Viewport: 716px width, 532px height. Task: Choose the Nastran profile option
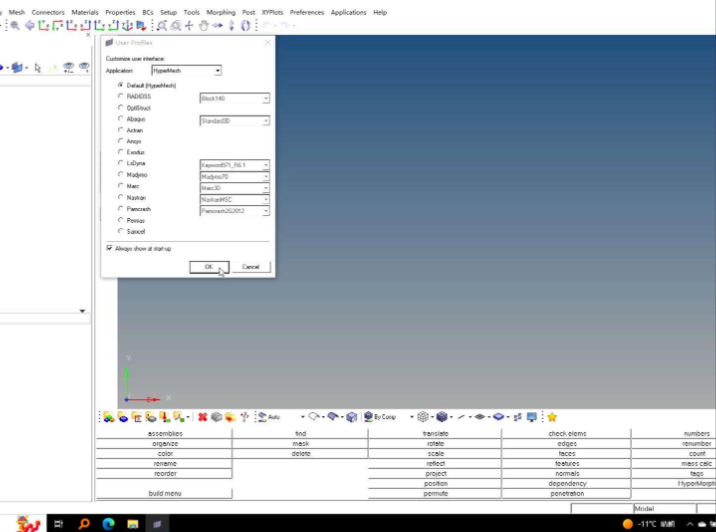(121, 197)
